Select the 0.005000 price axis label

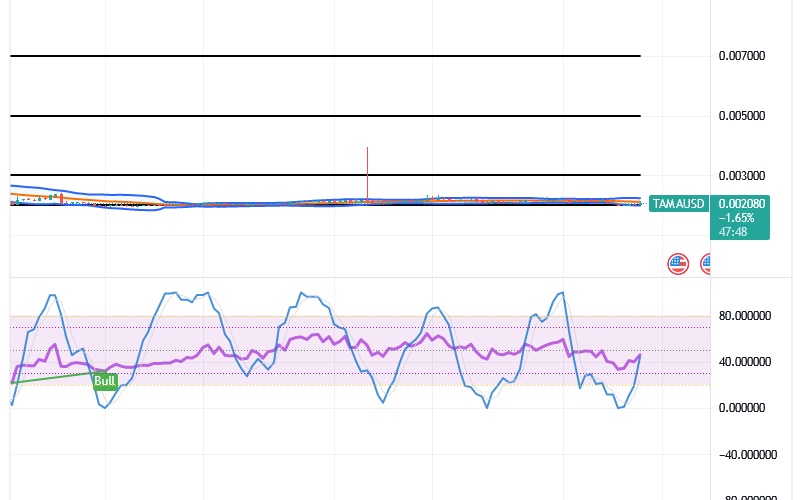click(x=742, y=116)
